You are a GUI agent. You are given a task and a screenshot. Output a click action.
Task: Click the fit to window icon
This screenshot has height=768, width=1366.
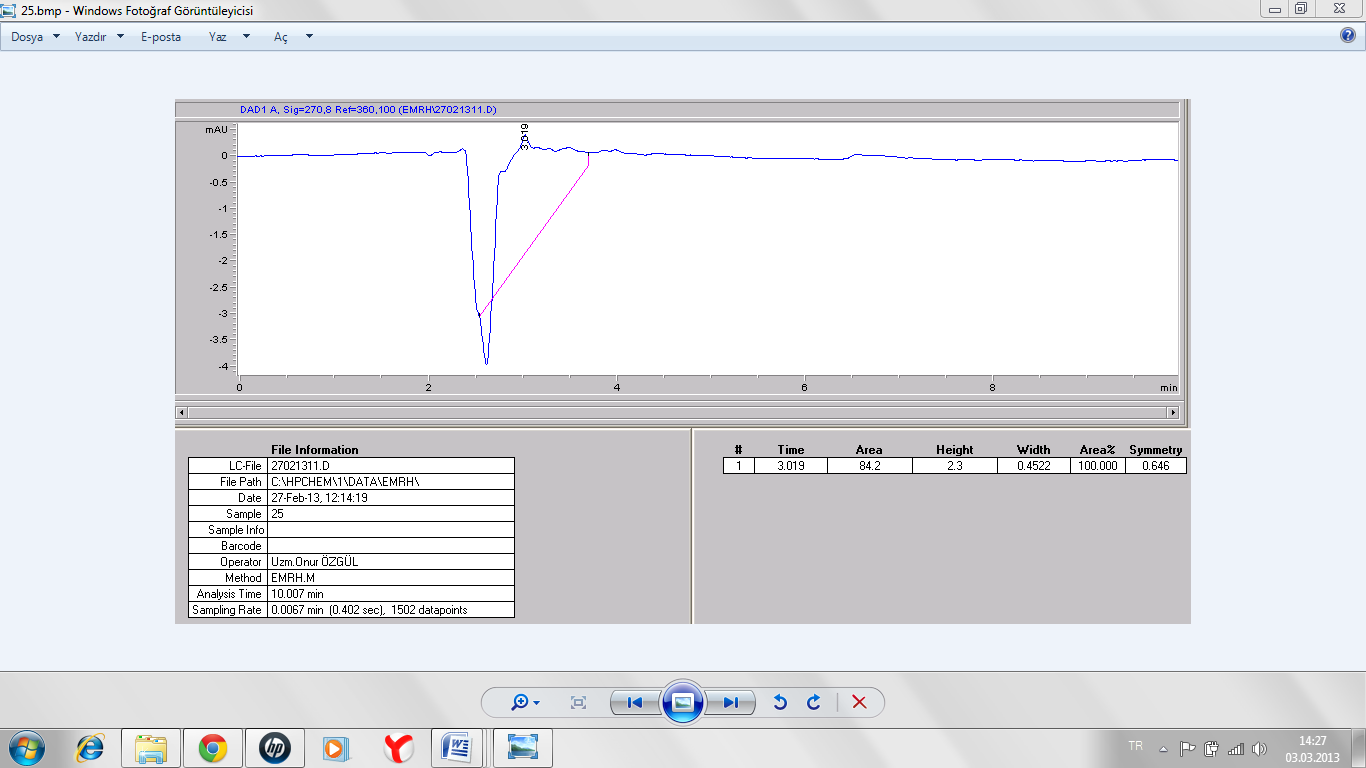coord(578,703)
